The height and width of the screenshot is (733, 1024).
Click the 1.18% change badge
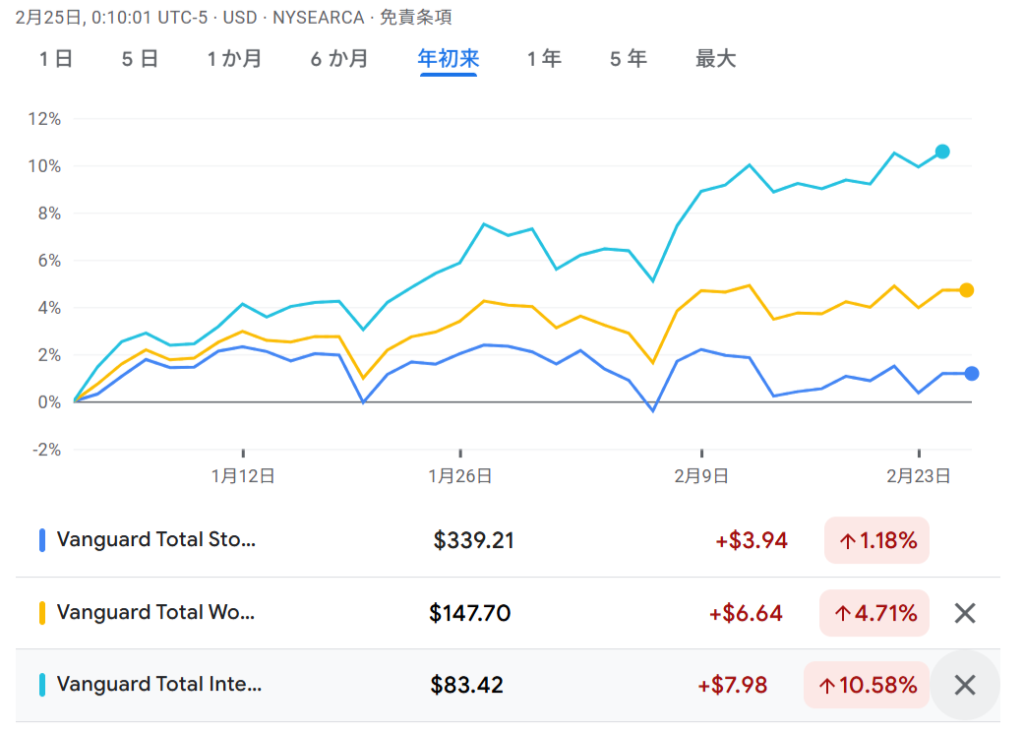pos(876,541)
